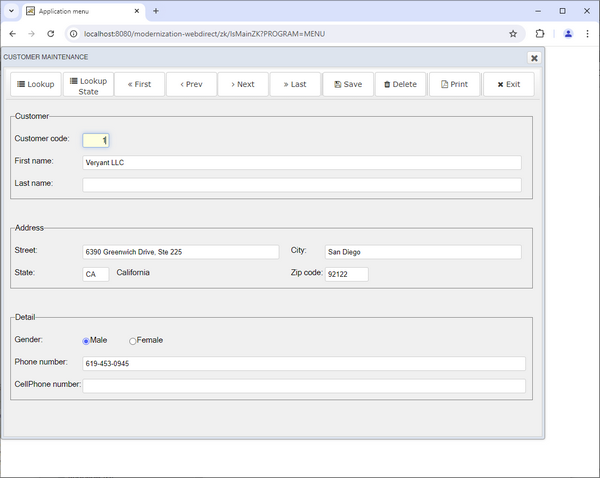Focus the Last name input field
Image resolution: width=600 pixels, height=478 pixels.
pos(301,184)
